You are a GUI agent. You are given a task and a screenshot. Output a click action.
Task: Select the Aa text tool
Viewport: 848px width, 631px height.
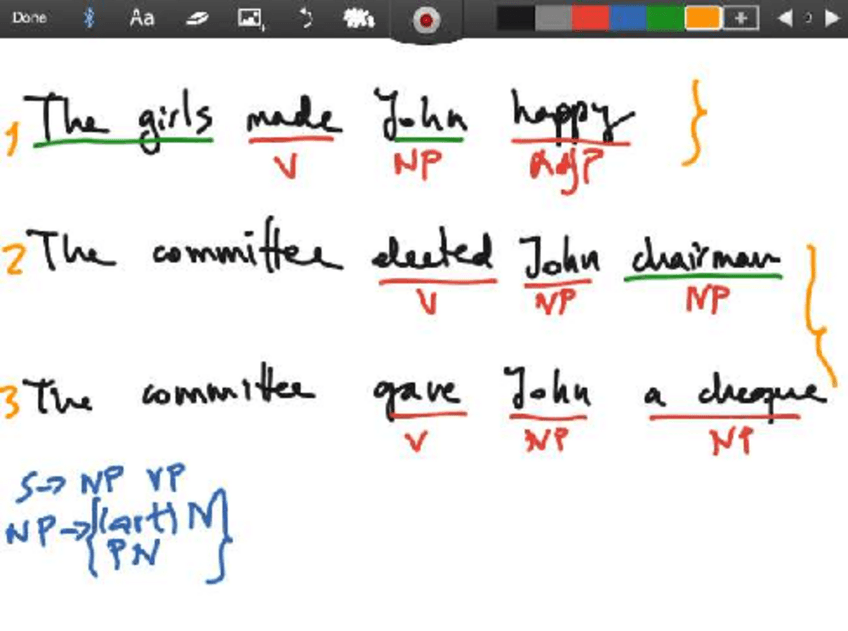[x=142, y=18]
